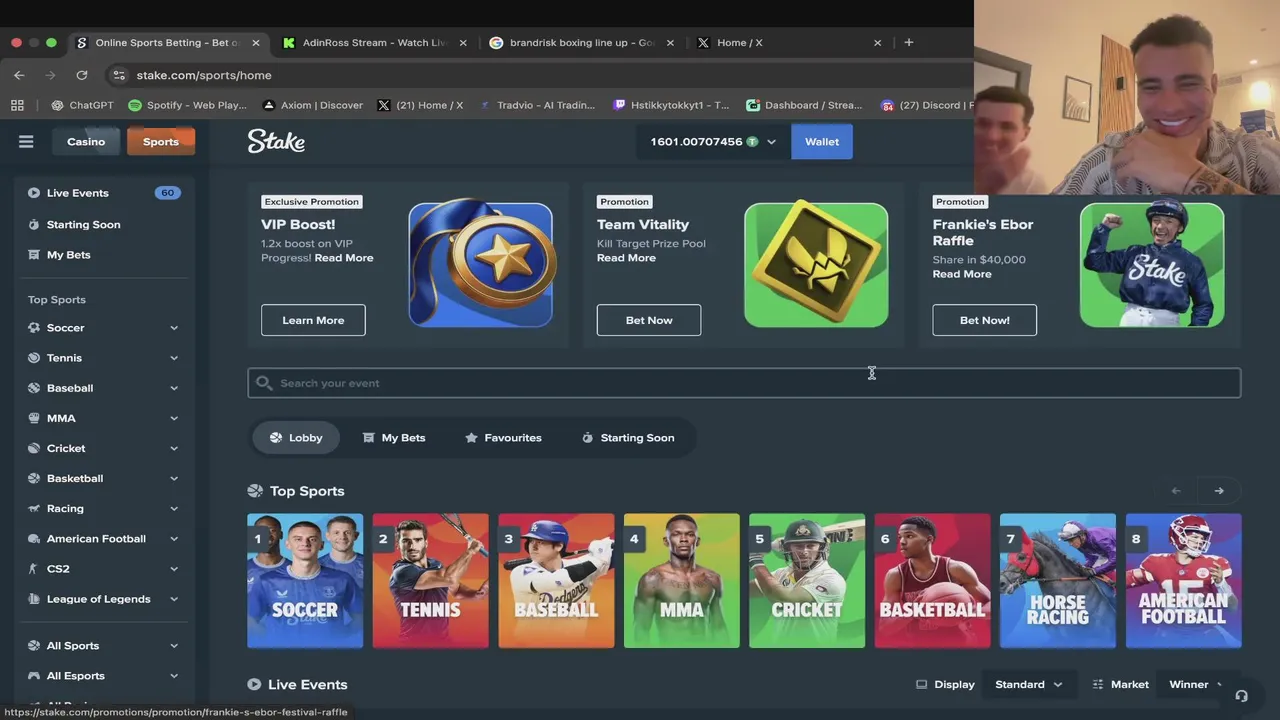Image resolution: width=1280 pixels, height=720 pixels.
Task: Click the Stake logo
Action: [276, 141]
